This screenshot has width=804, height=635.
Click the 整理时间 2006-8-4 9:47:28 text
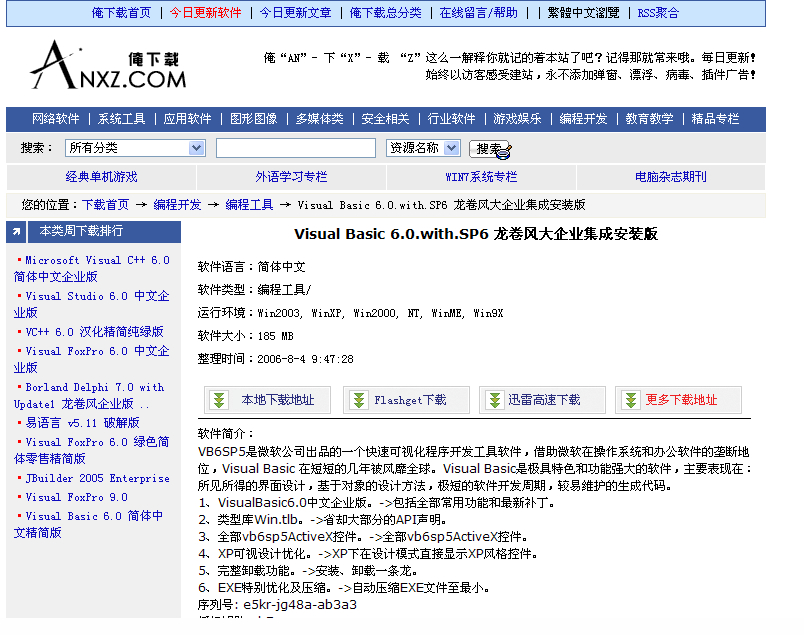pos(276,359)
